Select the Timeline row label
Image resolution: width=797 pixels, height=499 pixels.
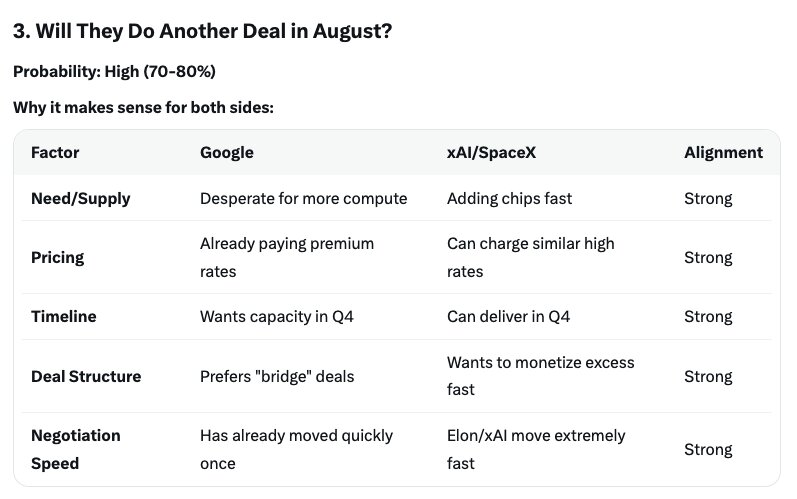[x=64, y=317]
